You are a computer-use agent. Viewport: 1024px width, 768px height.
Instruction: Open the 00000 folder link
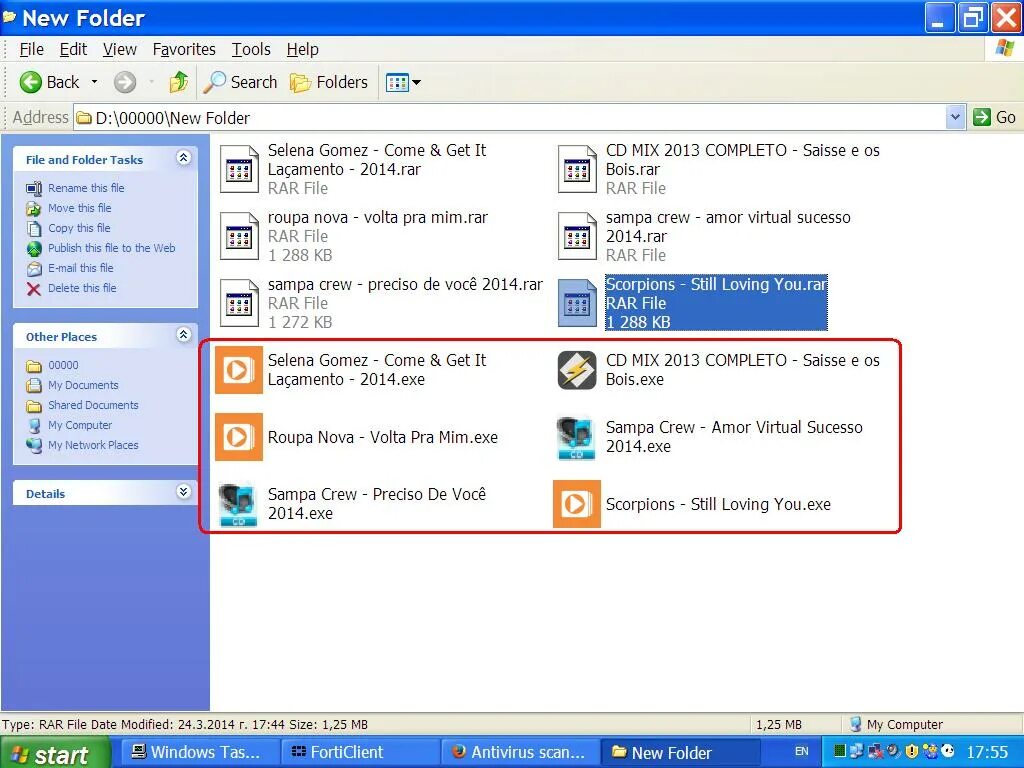(x=63, y=365)
